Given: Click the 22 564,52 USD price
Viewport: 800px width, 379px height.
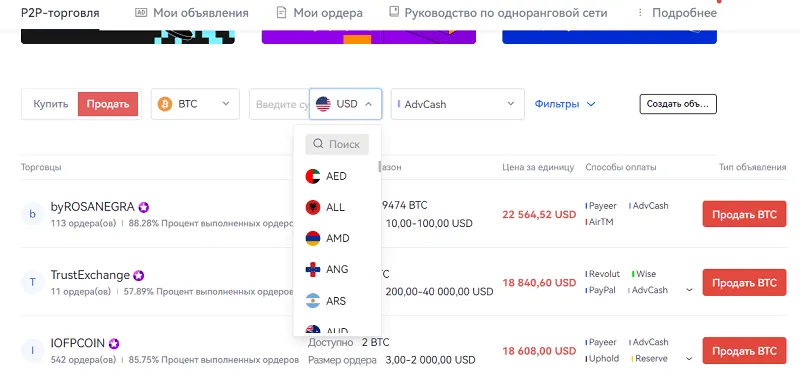Looking at the screenshot, I should point(539,215).
